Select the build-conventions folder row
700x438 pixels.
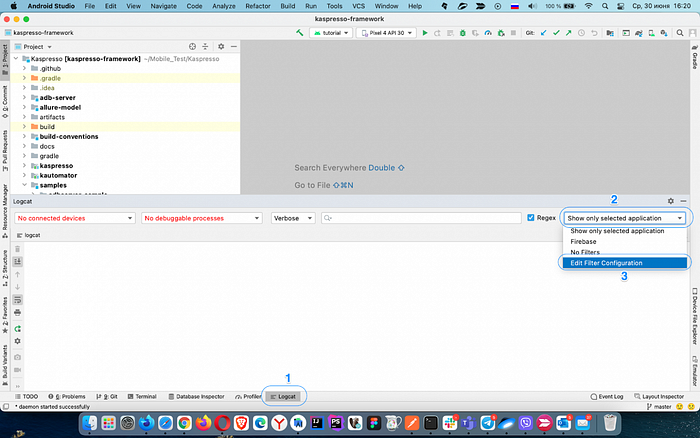click(125, 137)
